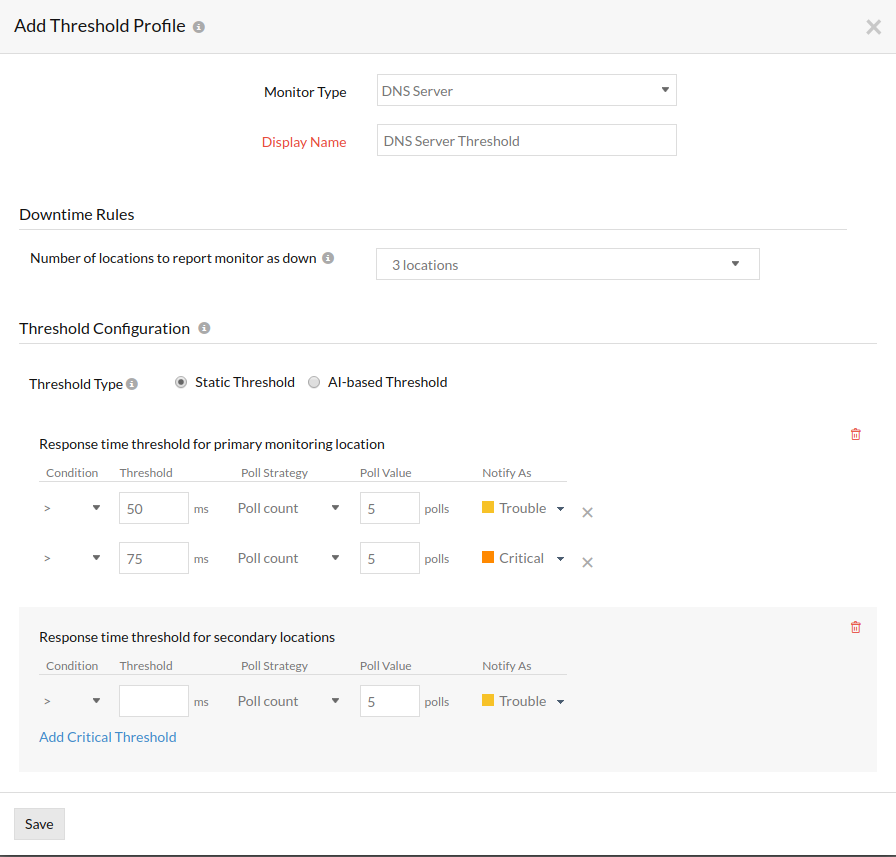The image size is (896, 857).
Task: Open condition dropdown in secondary locations row
Action: click(73, 702)
